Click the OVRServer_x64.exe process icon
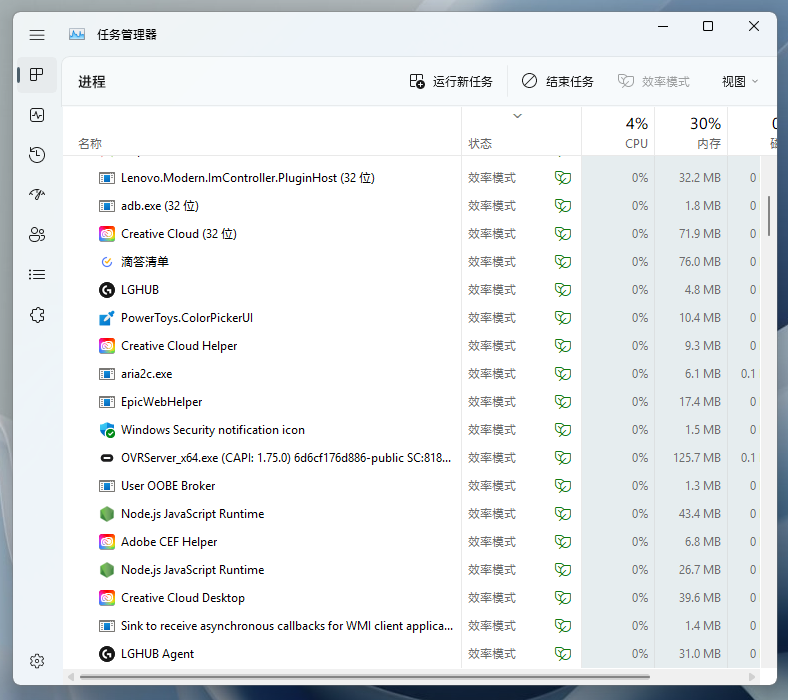The width and height of the screenshot is (788, 700). click(x=107, y=458)
